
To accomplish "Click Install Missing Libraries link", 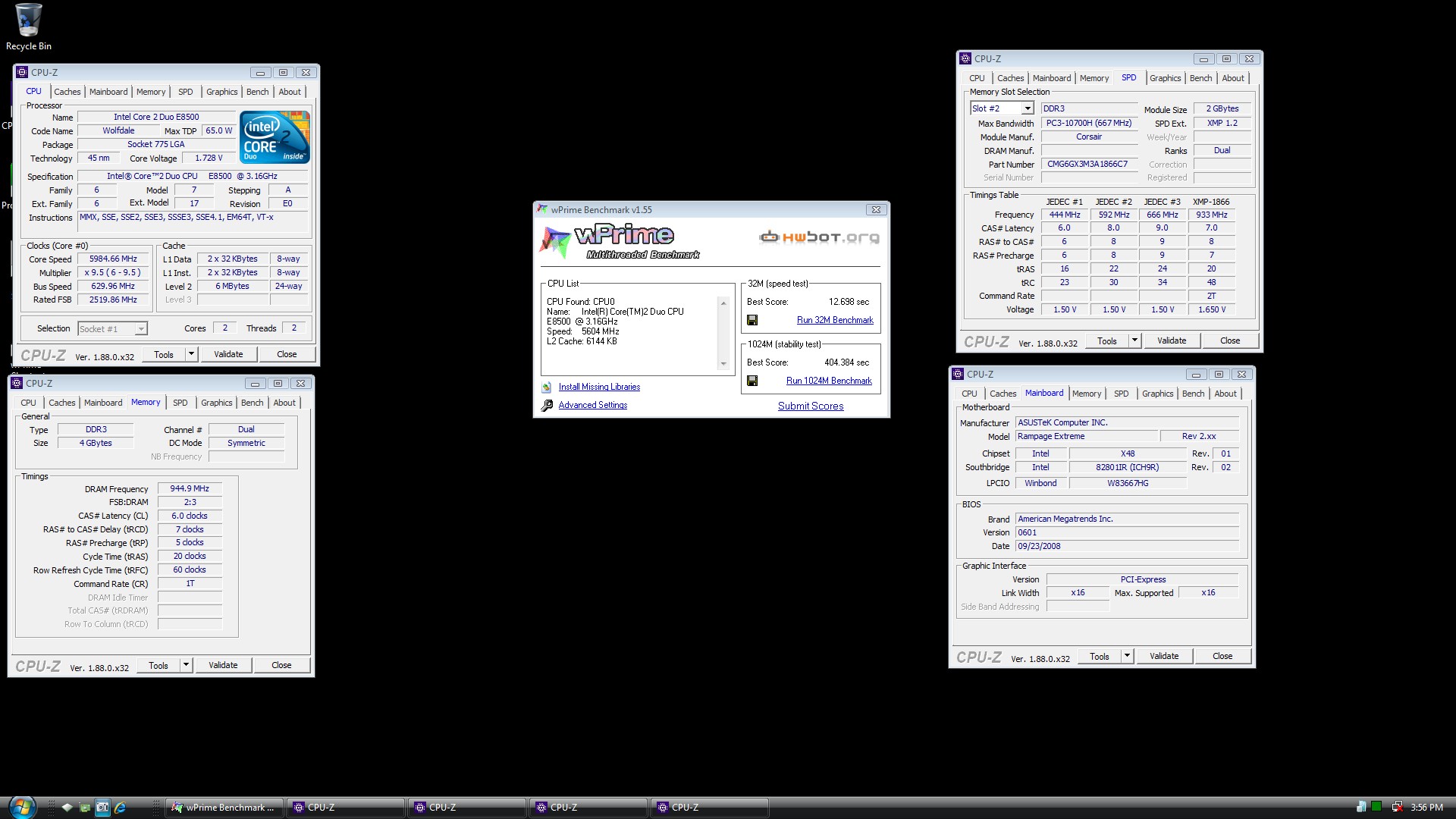I will pyautogui.click(x=599, y=388).
